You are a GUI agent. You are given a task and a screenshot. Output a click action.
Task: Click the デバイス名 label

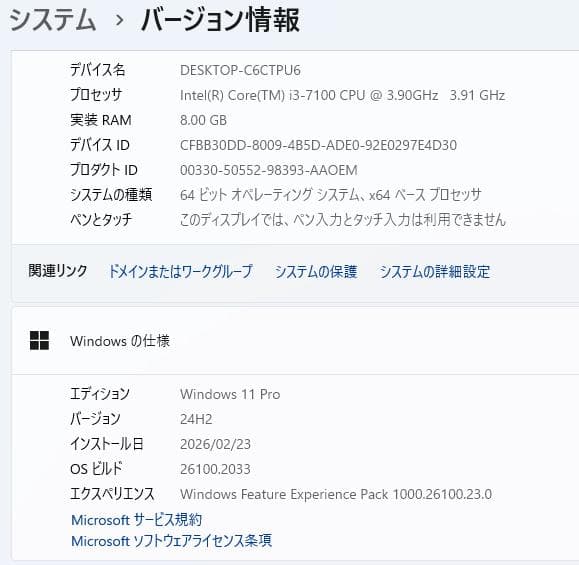click(98, 70)
